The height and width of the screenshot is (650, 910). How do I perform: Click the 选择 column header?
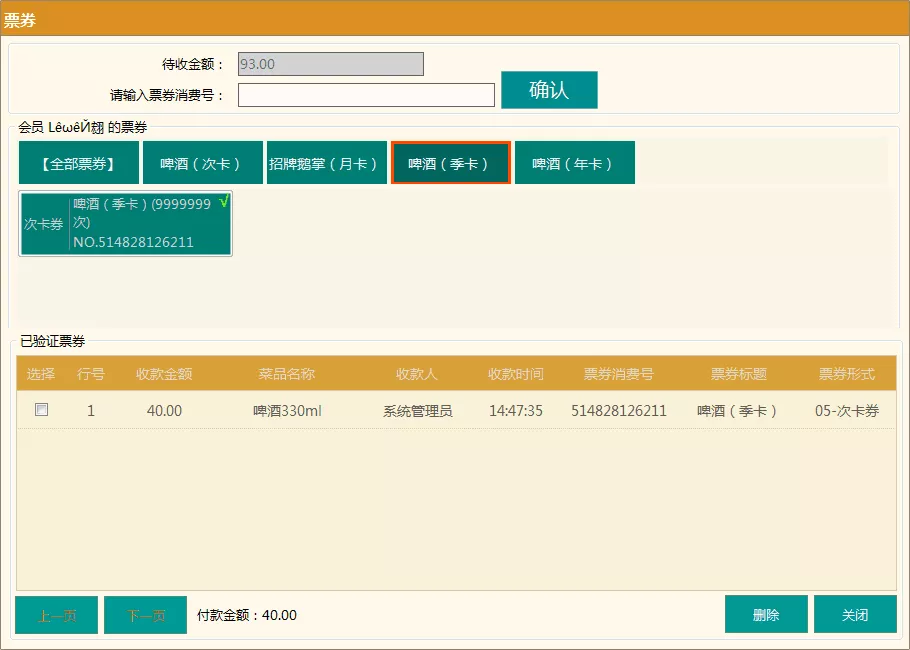tap(41, 374)
